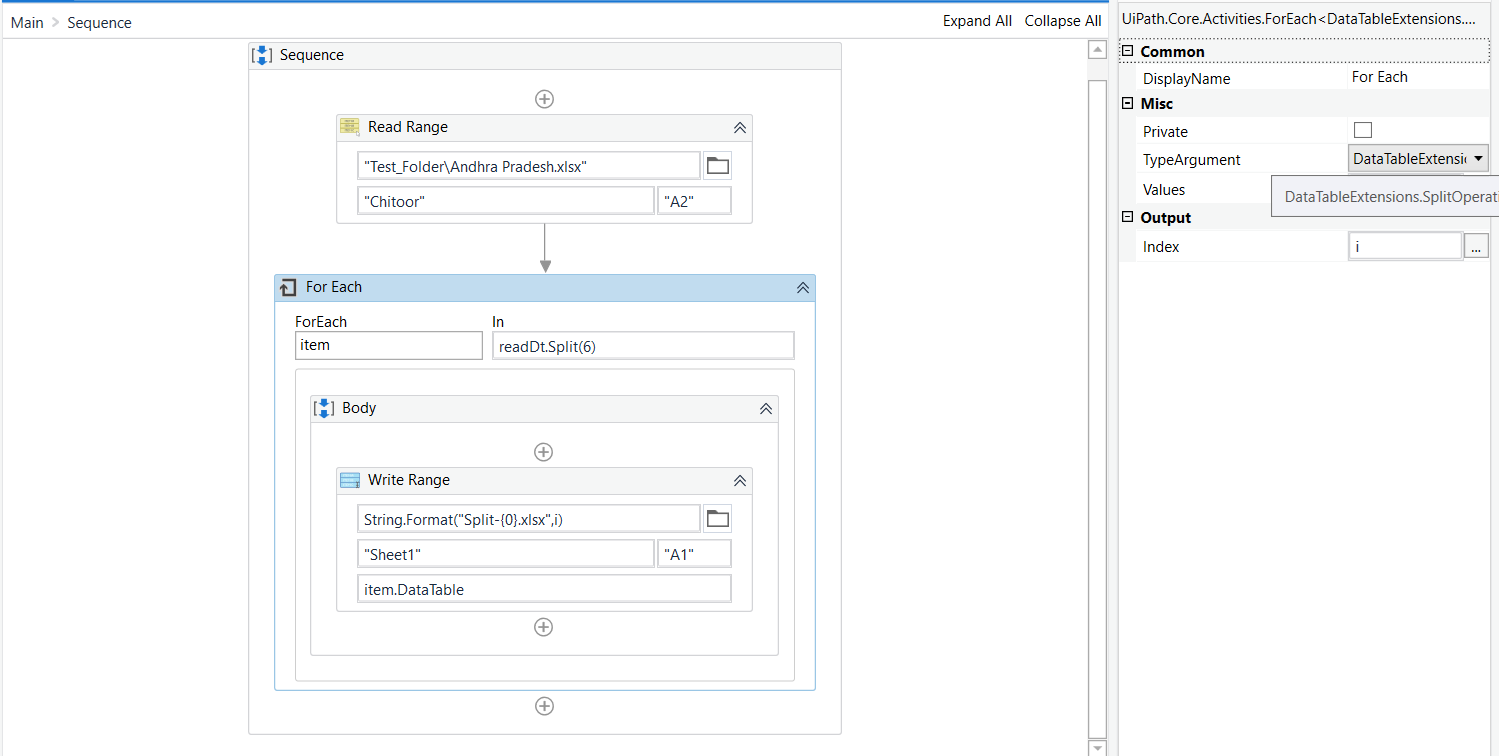1499x756 pixels.
Task: Click the Write Range activity icon
Action: click(349, 480)
